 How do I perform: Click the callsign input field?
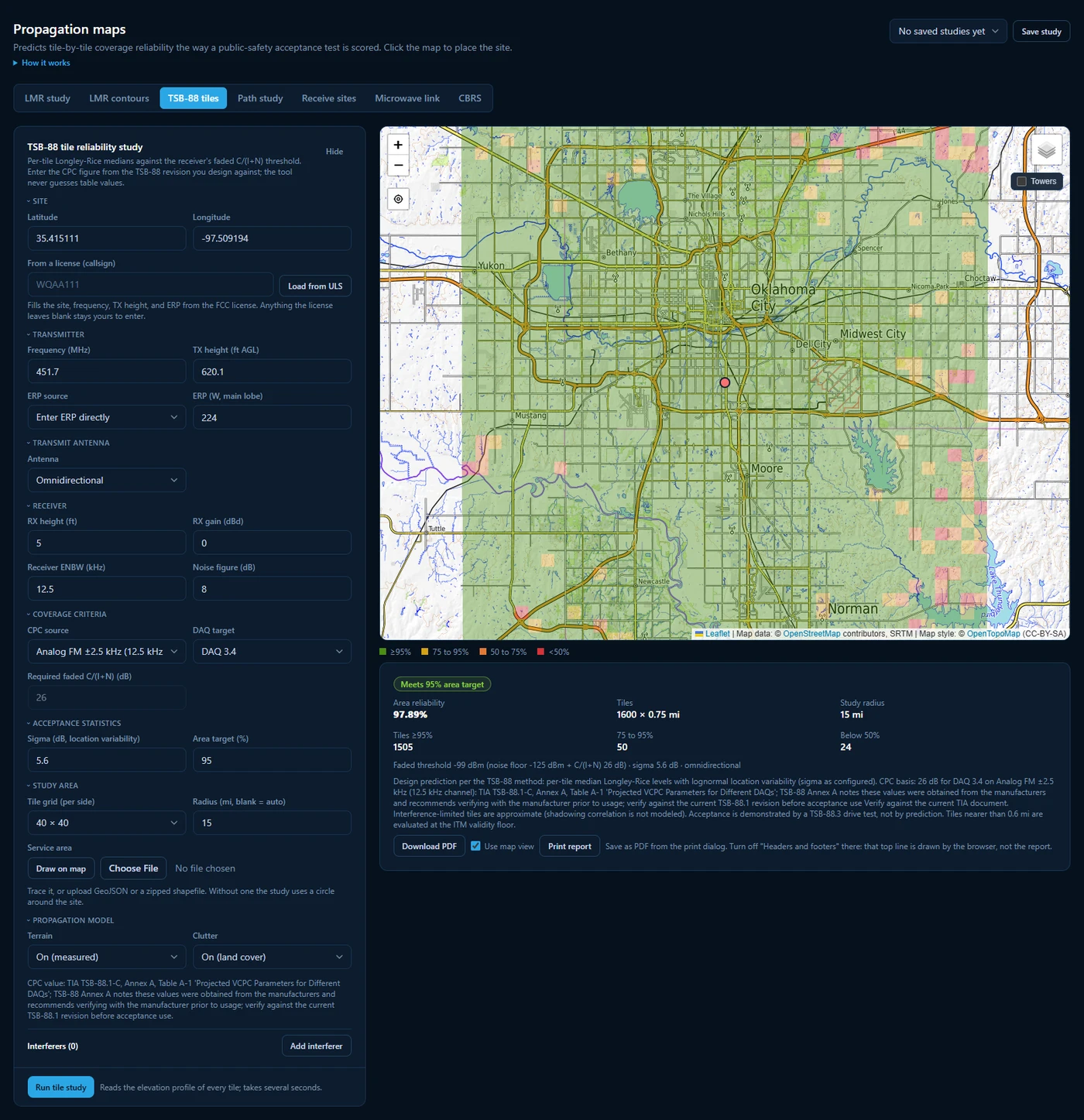click(150, 285)
